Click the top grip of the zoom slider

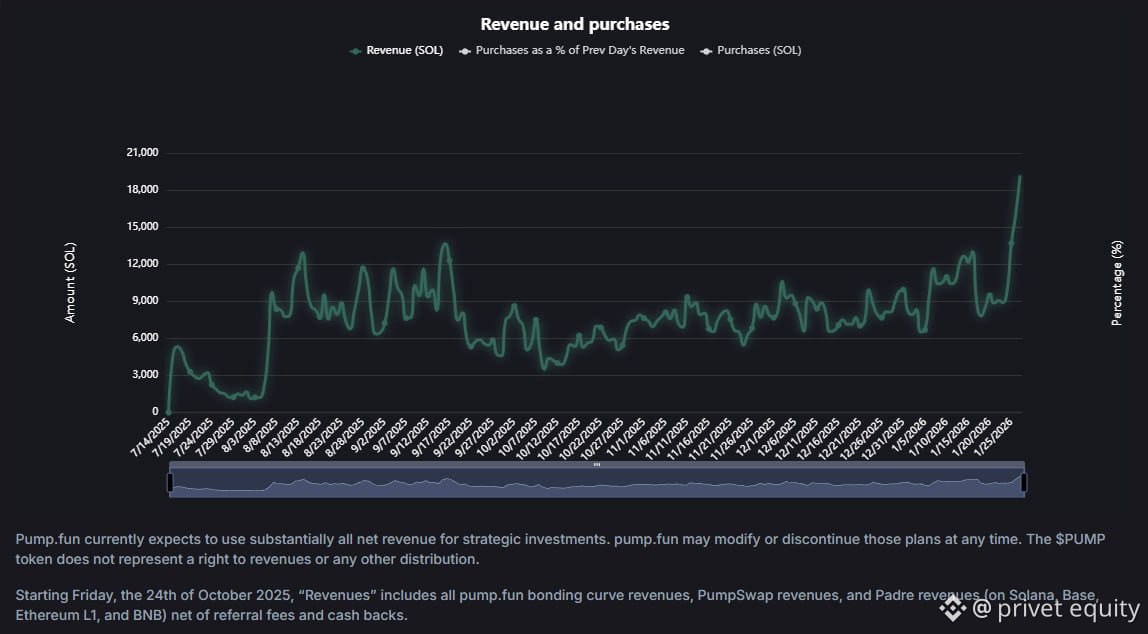click(x=597, y=465)
